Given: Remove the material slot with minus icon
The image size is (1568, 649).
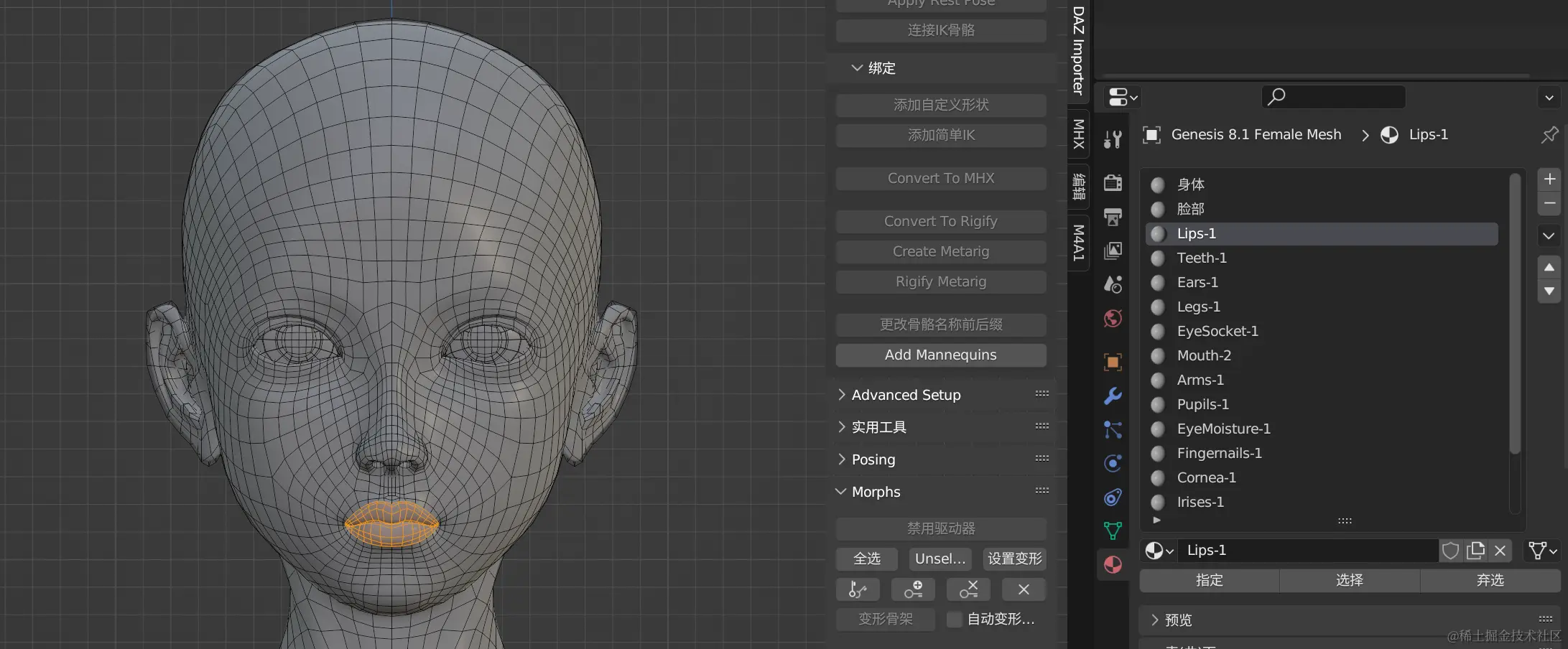Looking at the screenshot, I should click(x=1549, y=204).
